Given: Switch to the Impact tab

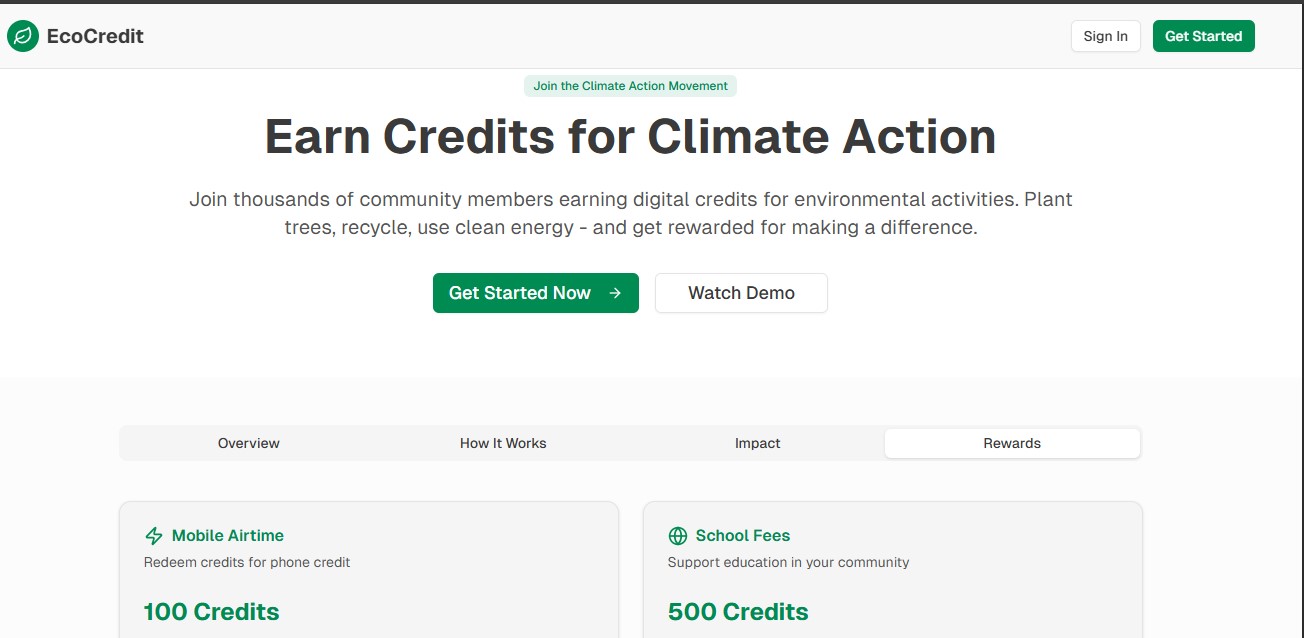Looking at the screenshot, I should (757, 443).
